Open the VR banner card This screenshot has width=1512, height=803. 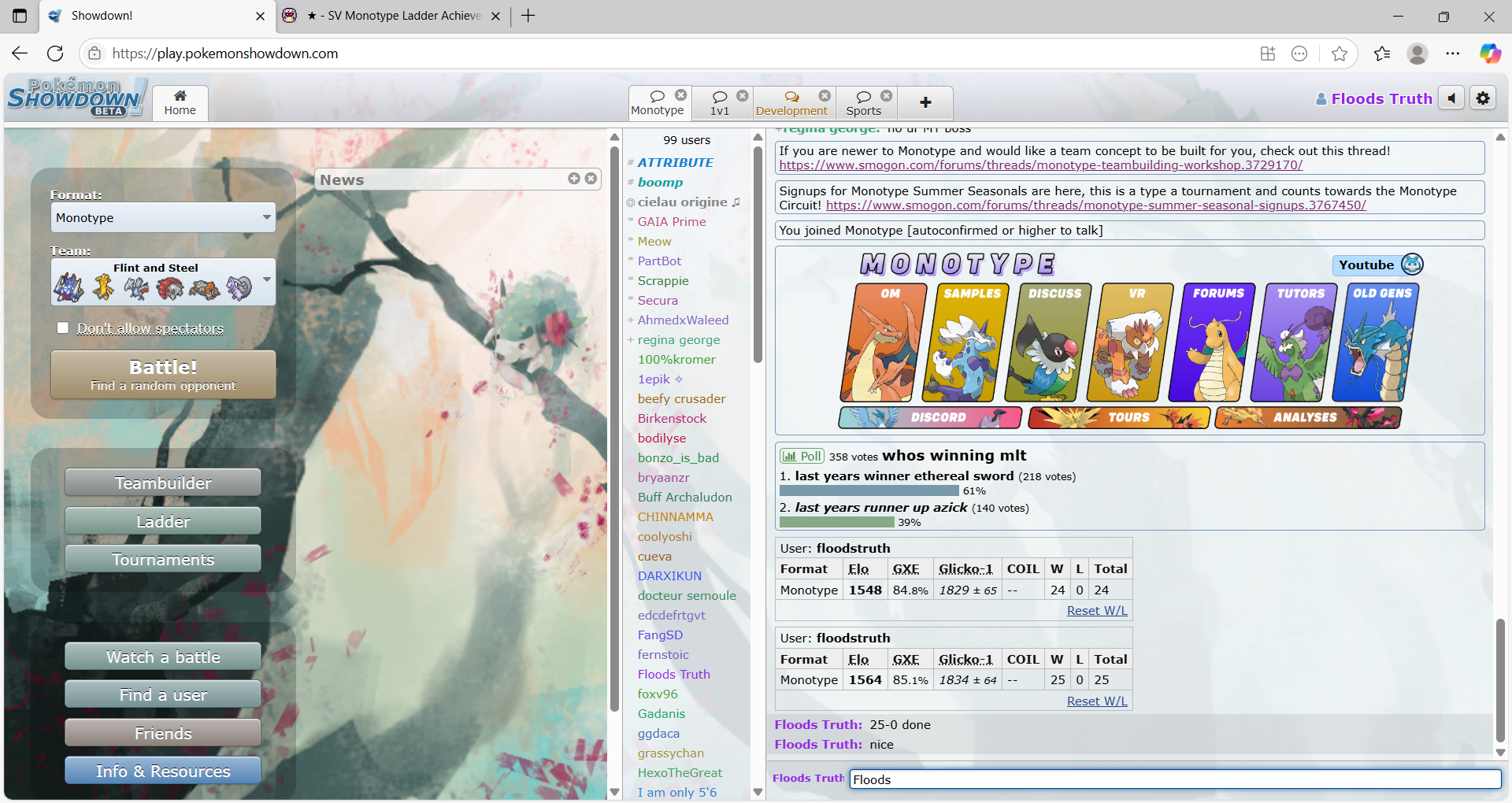(1130, 342)
